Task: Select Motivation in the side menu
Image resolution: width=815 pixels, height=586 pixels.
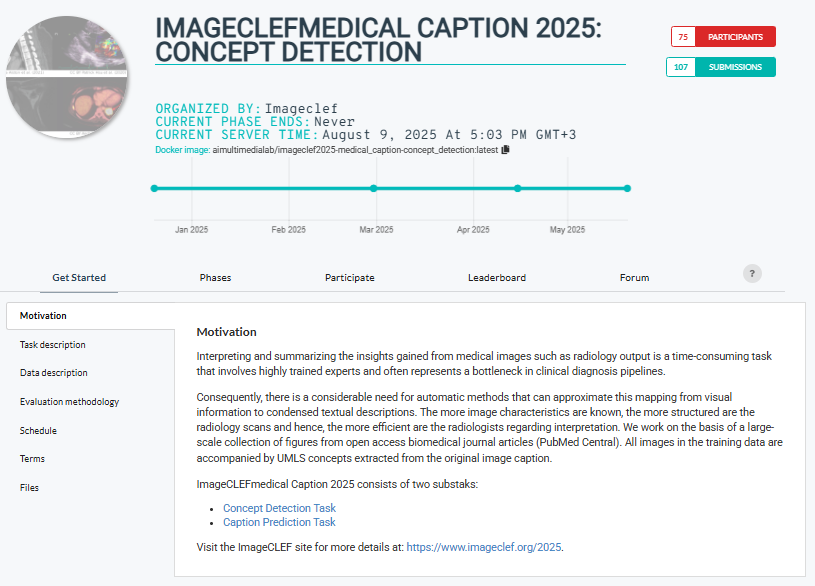Action: pyautogui.click(x=44, y=316)
